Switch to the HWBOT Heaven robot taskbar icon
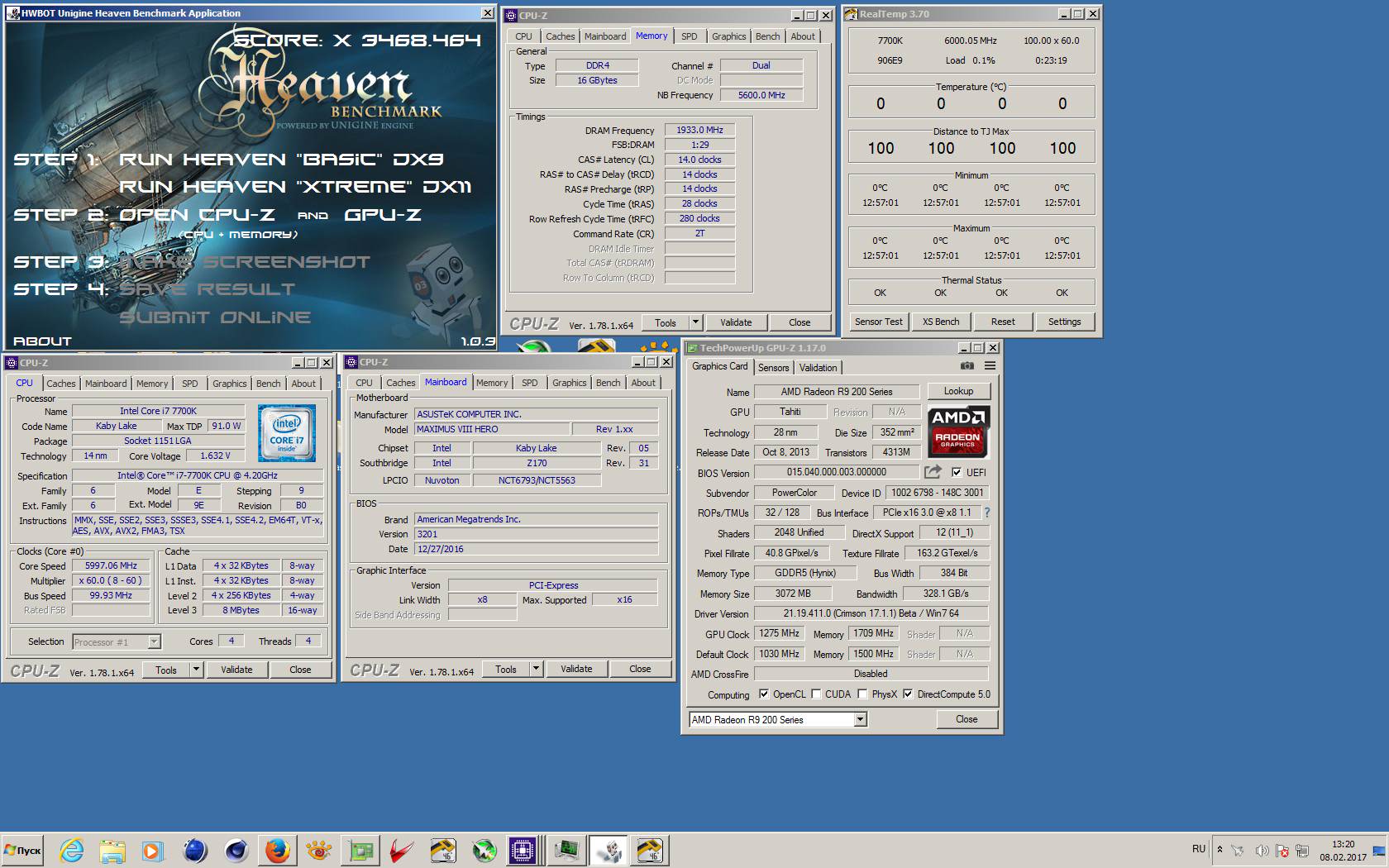Image resolution: width=1389 pixels, height=868 pixels. point(609,850)
